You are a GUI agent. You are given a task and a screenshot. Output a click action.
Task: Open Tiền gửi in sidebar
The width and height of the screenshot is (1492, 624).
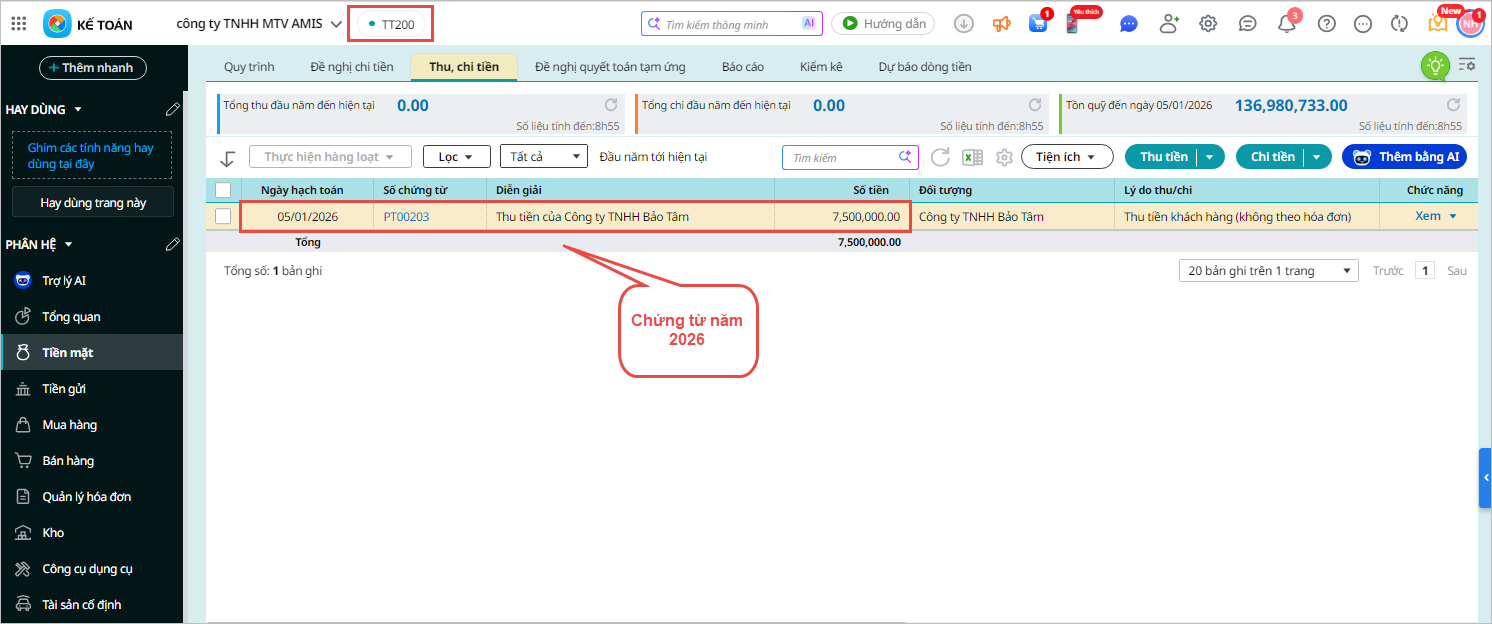(64, 389)
